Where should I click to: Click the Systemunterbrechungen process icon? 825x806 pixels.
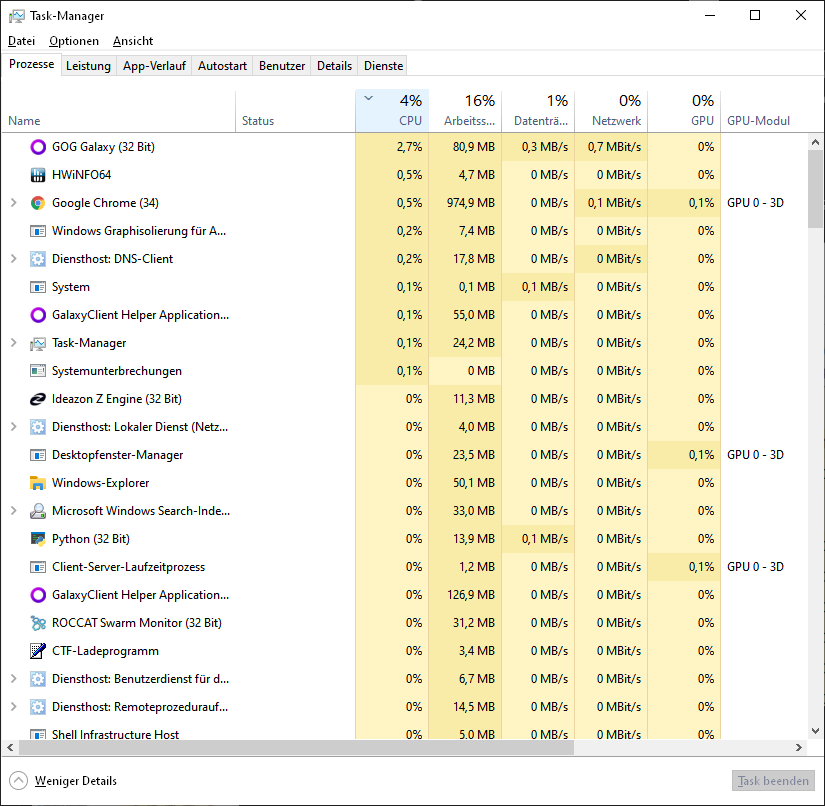click(38, 371)
